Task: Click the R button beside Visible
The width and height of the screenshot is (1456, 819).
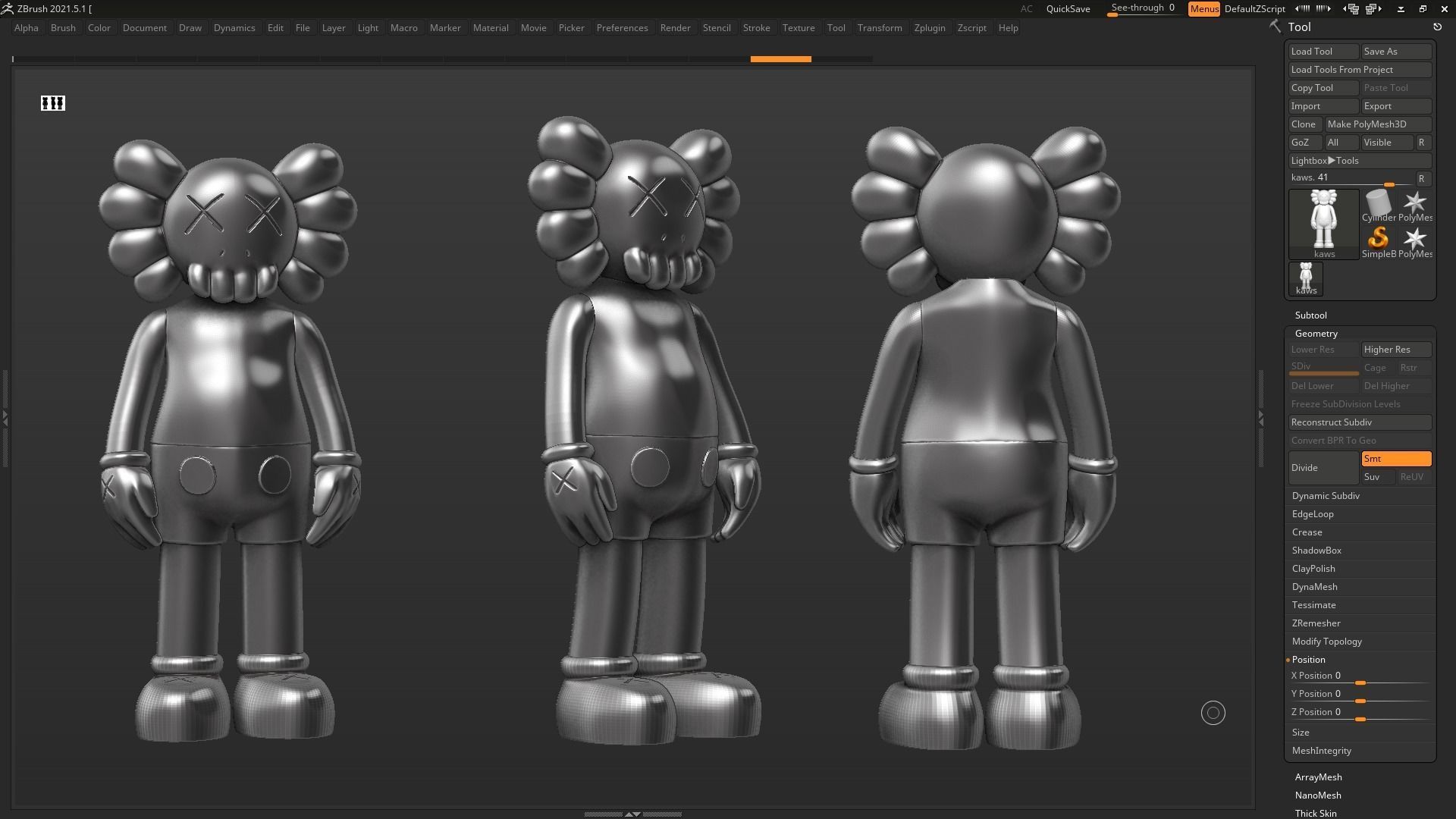Action: coord(1423,143)
